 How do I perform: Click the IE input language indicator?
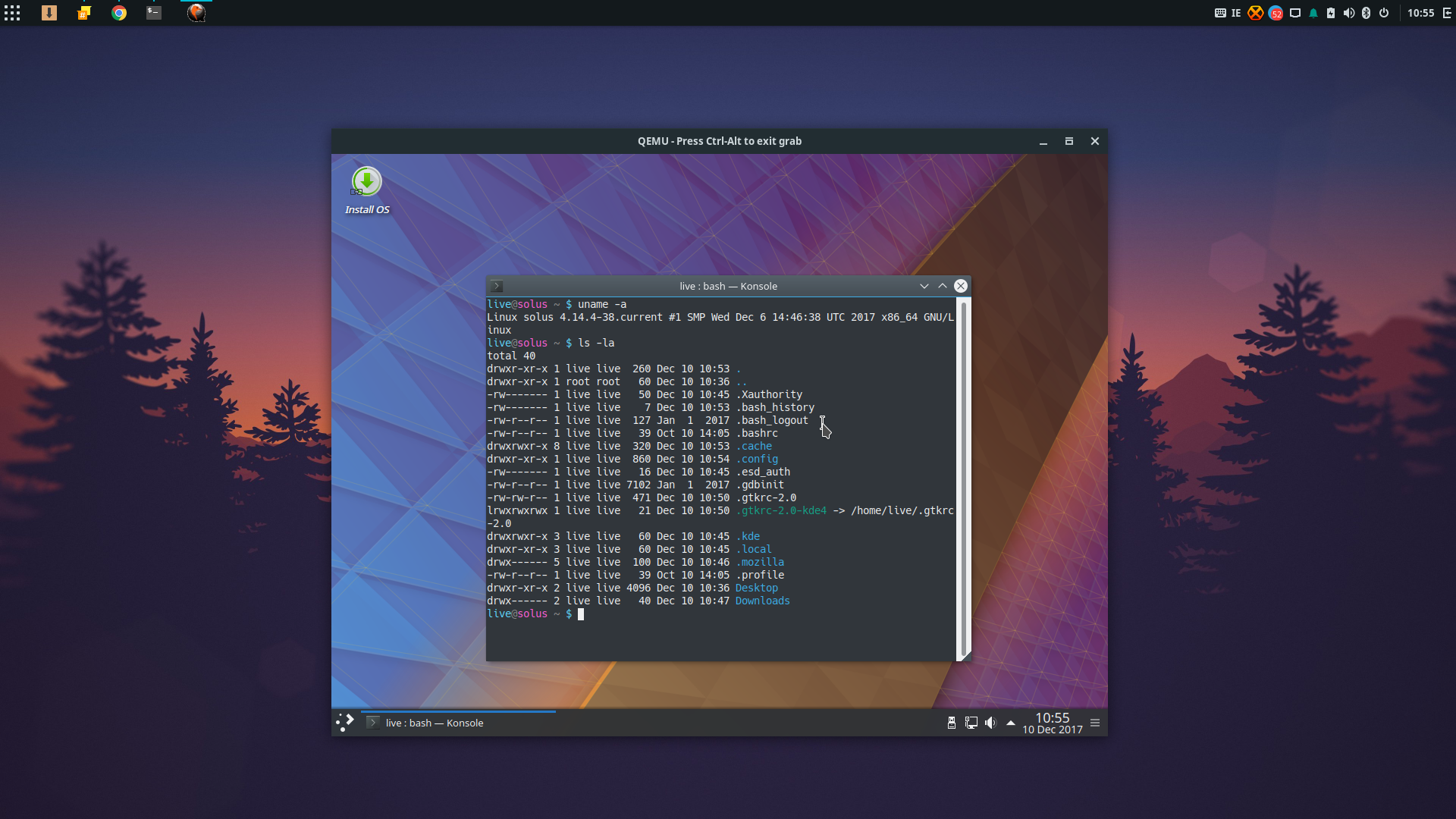1236,13
